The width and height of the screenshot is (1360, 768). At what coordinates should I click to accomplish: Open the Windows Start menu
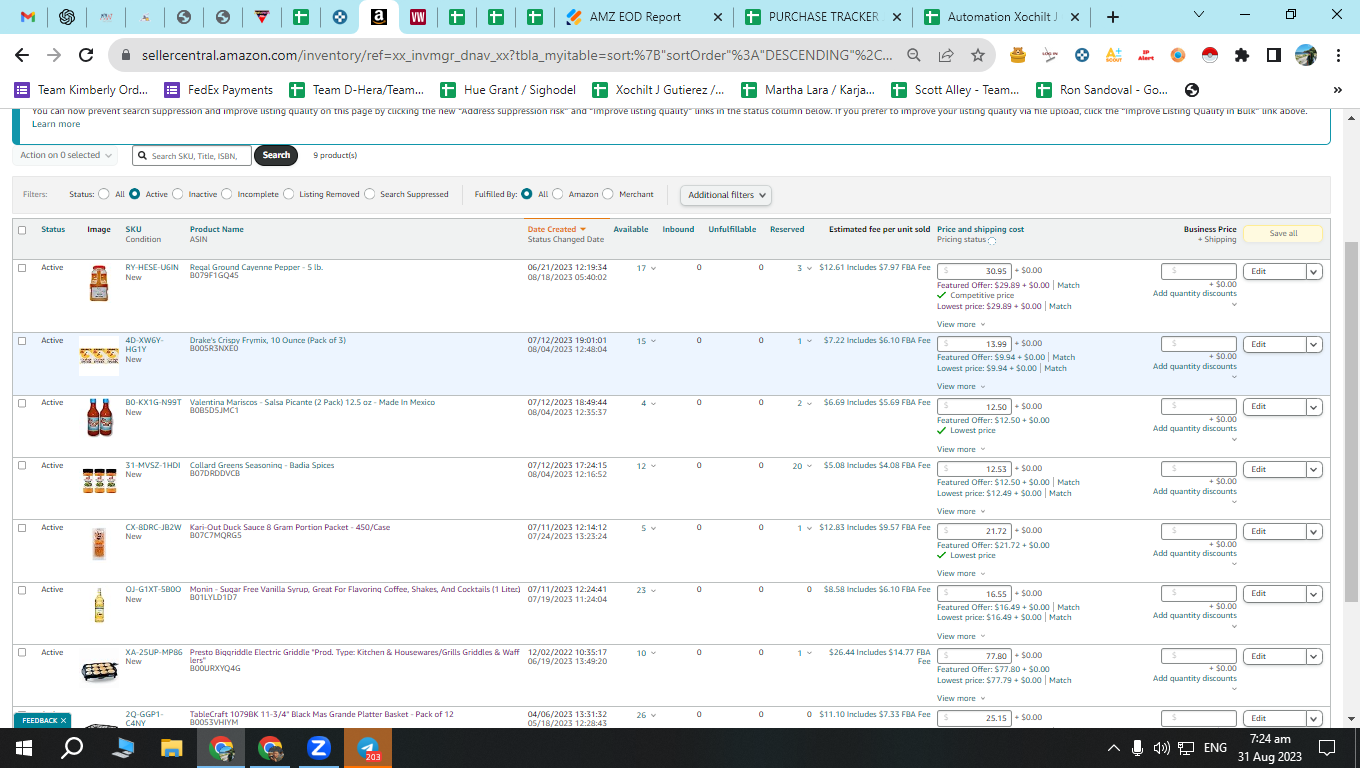coord(24,747)
